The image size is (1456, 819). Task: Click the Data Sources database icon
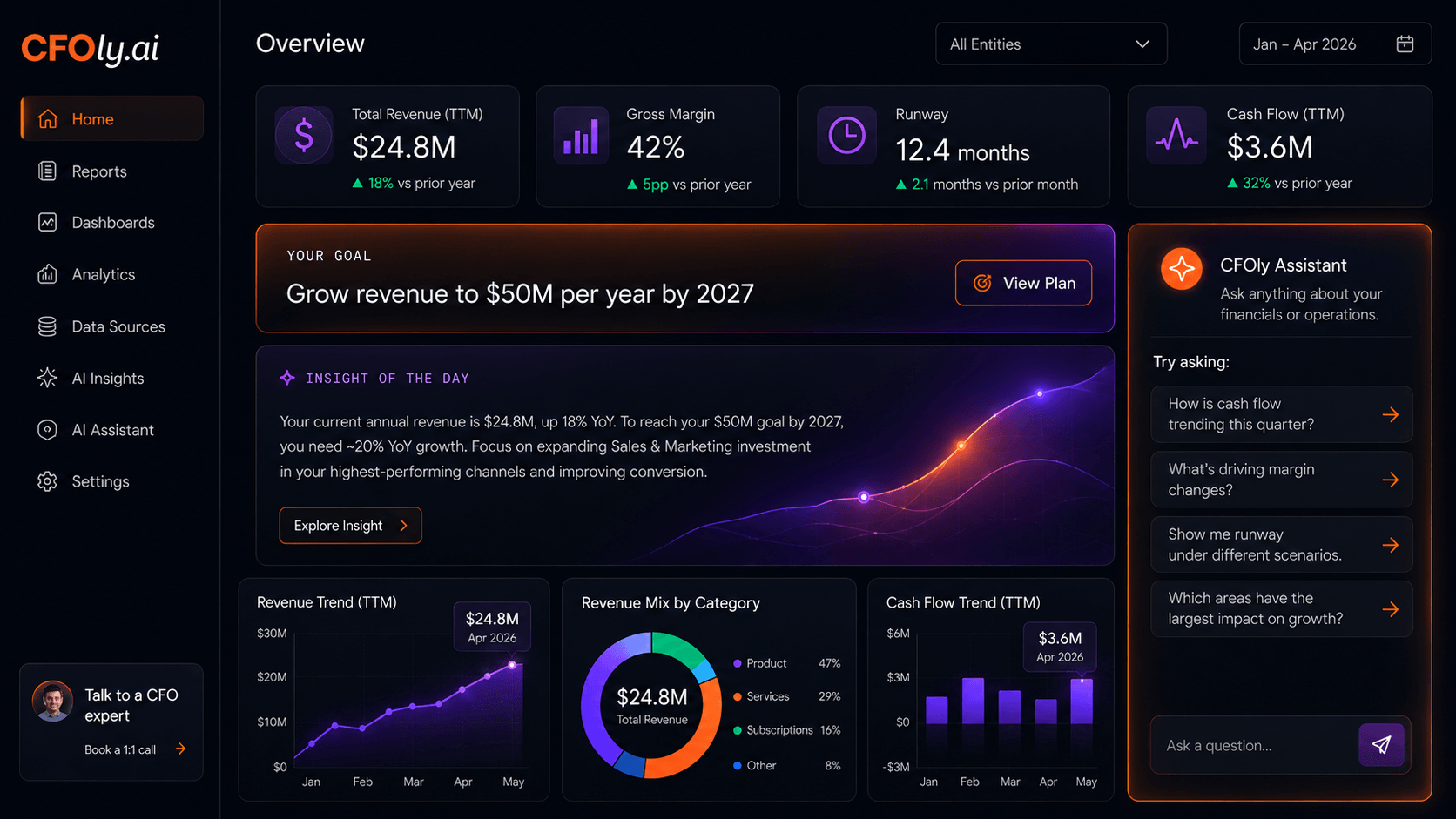[48, 326]
